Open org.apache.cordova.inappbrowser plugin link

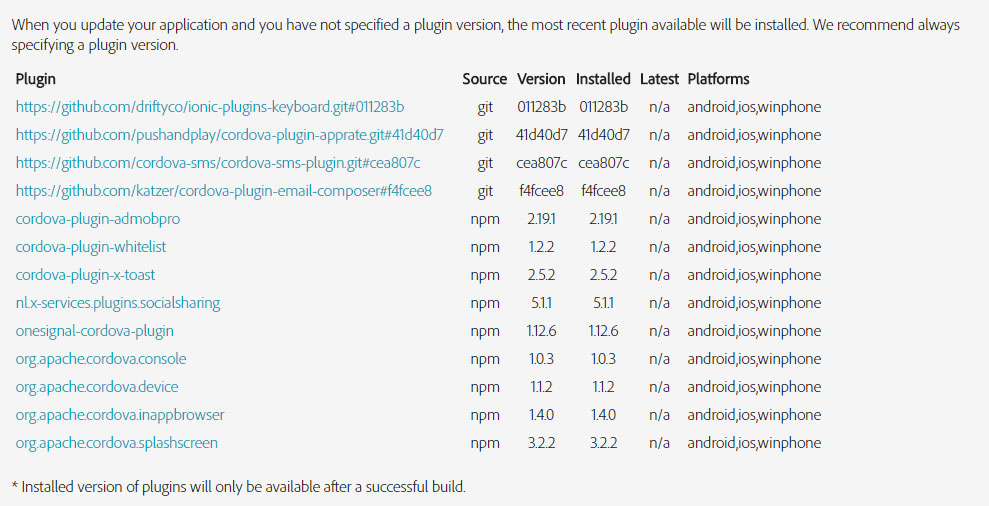coord(120,415)
